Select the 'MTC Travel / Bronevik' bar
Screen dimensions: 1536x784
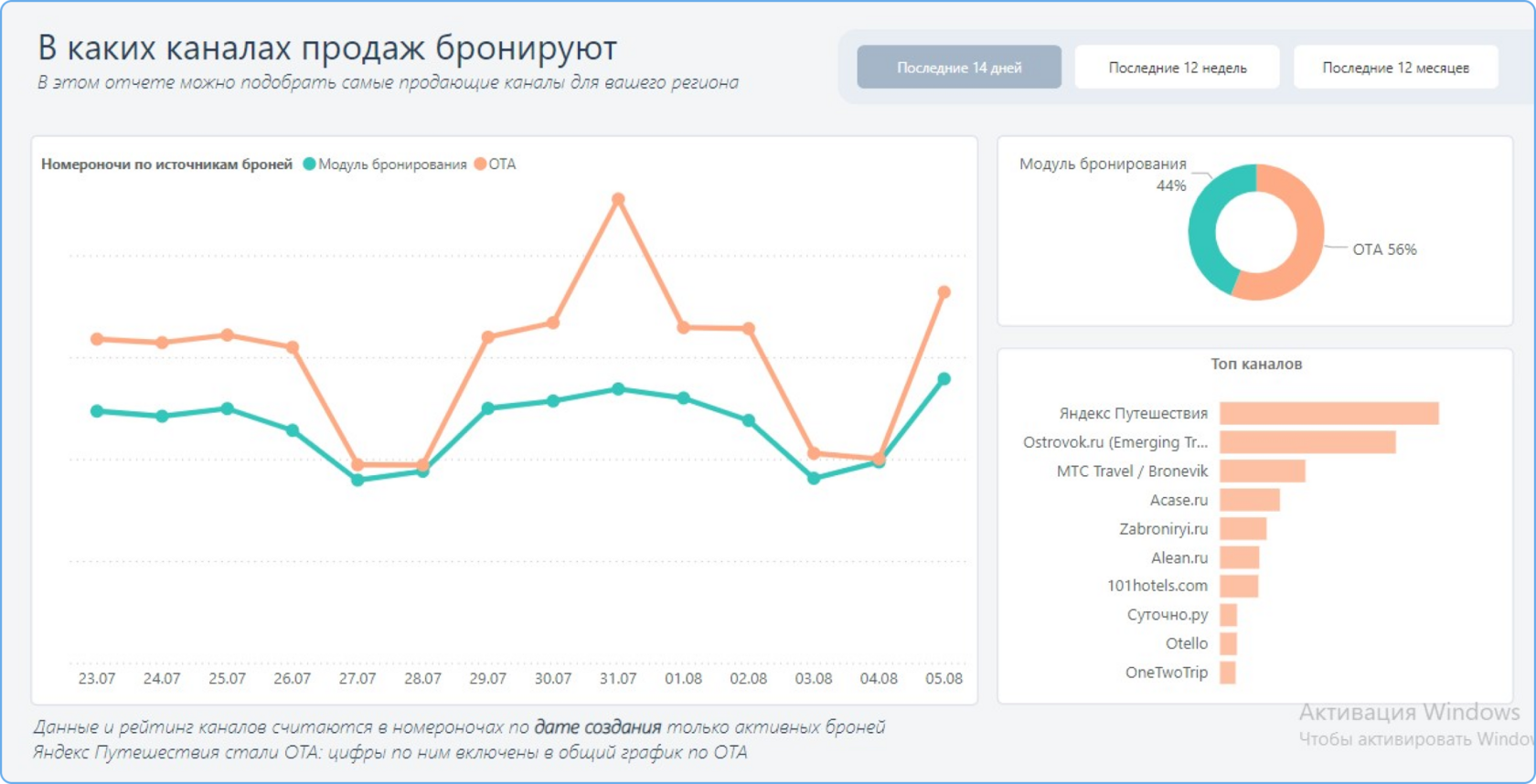pos(1263,471)
